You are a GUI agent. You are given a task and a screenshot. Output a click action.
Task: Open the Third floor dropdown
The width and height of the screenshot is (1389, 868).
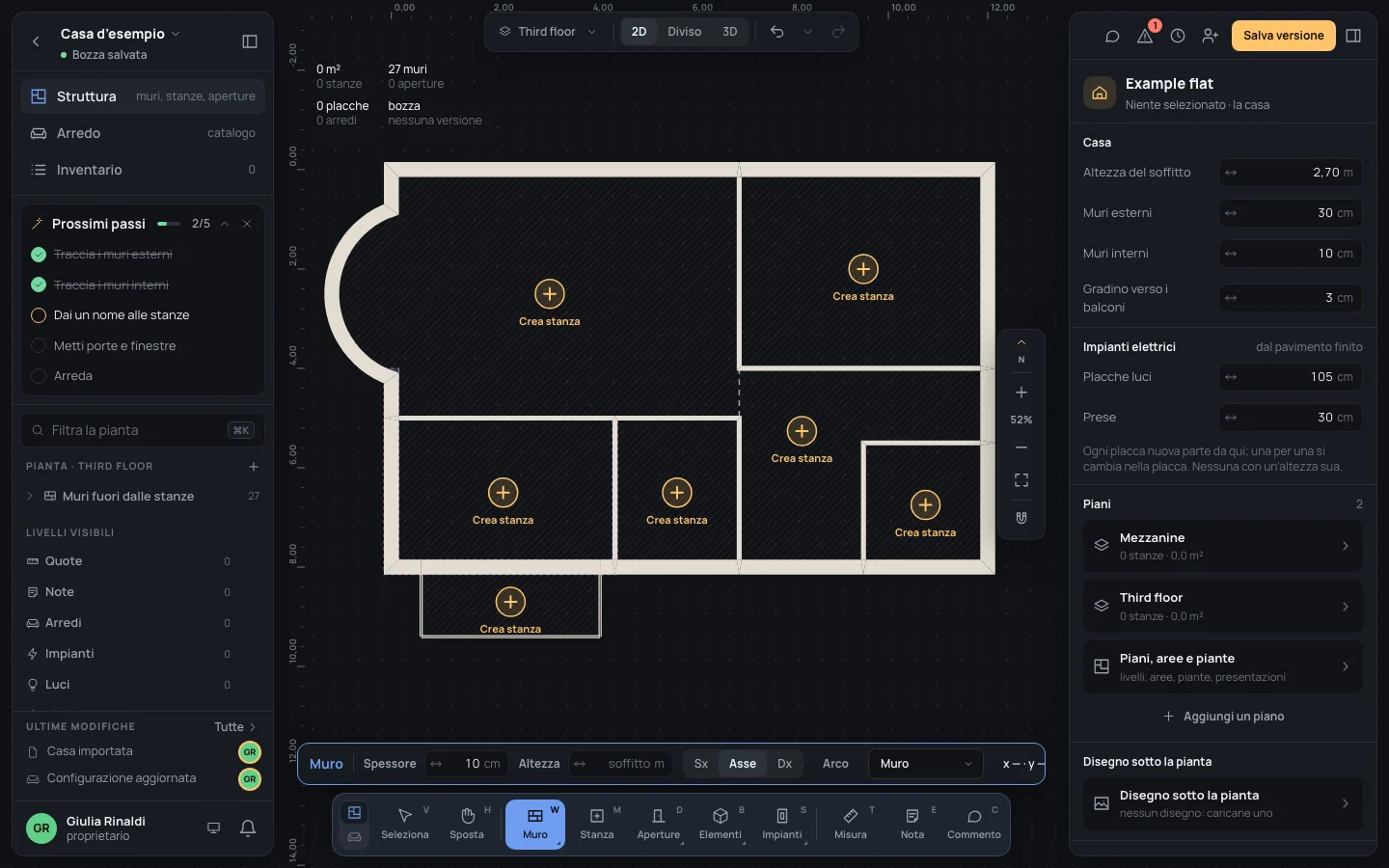[x=548, y=32]
